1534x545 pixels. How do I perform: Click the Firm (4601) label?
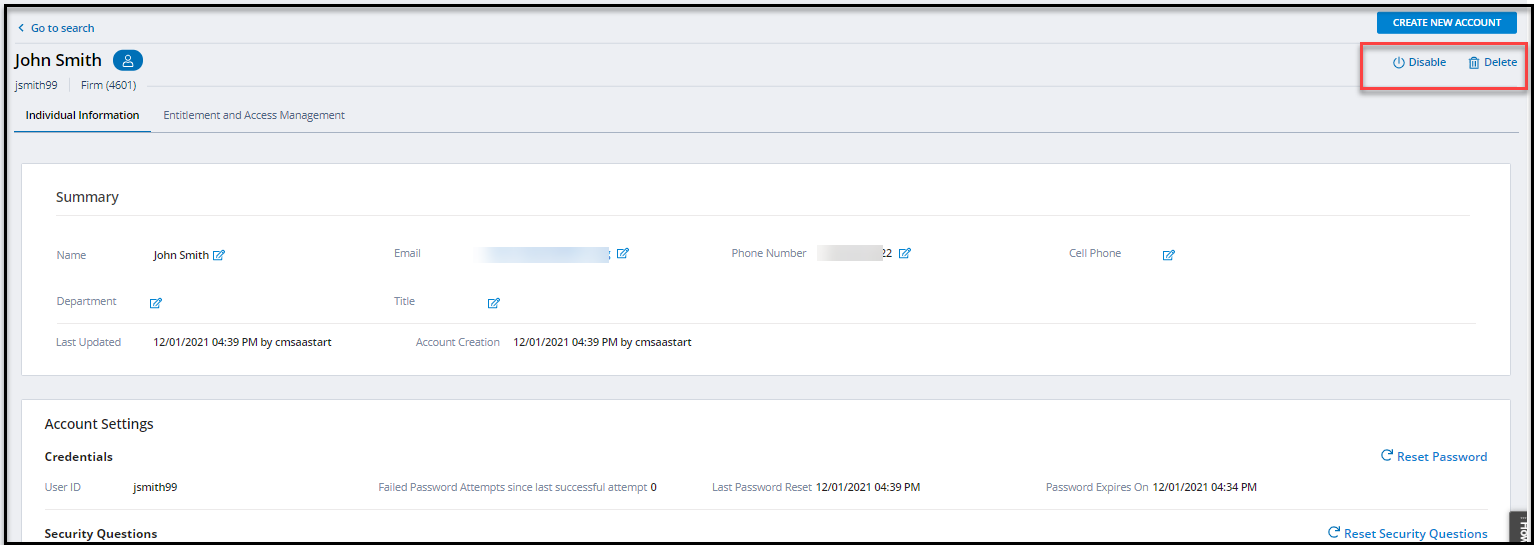click(x=108, y=85)
